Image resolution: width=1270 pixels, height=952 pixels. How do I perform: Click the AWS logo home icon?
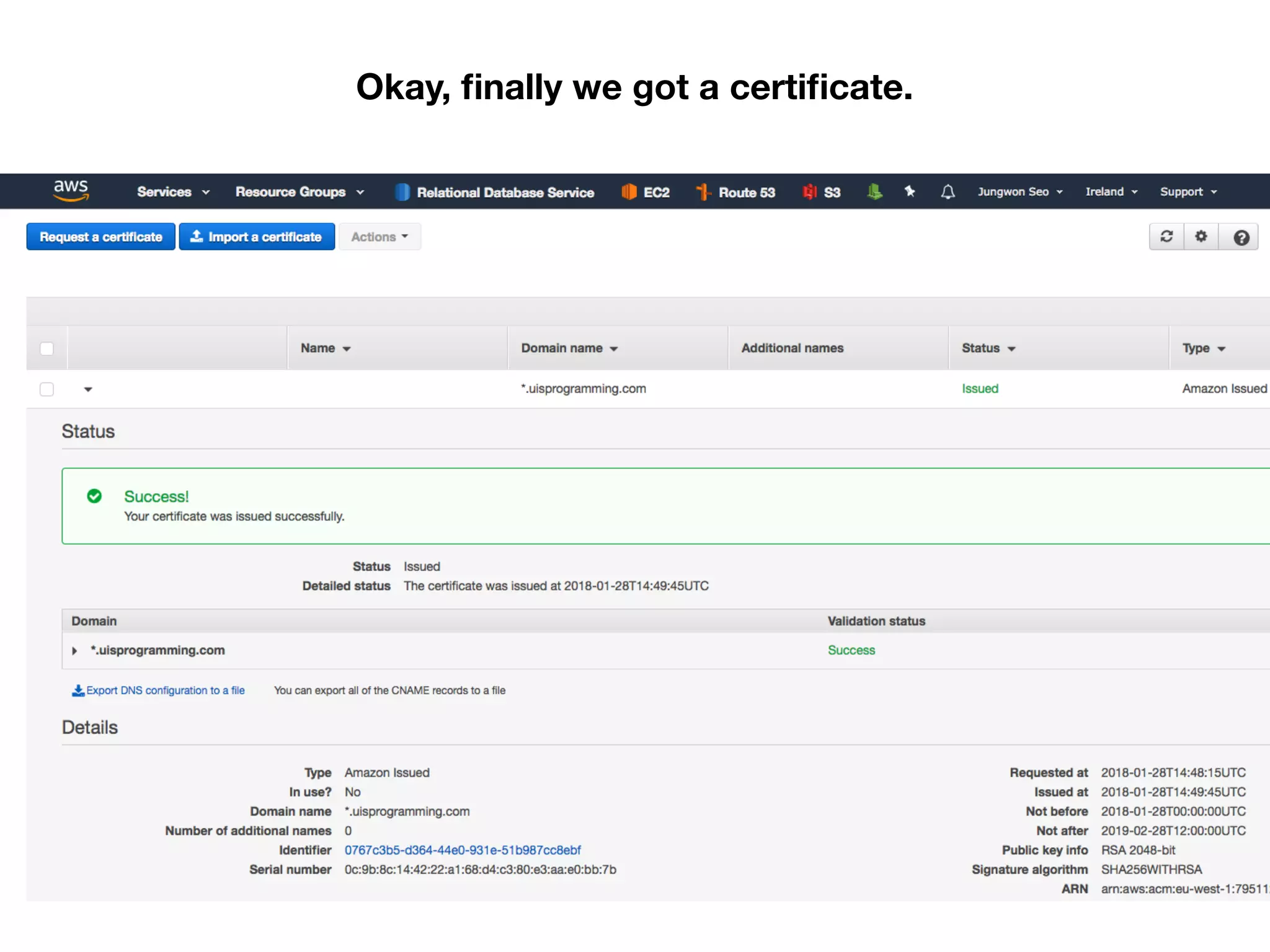[71, 190]
